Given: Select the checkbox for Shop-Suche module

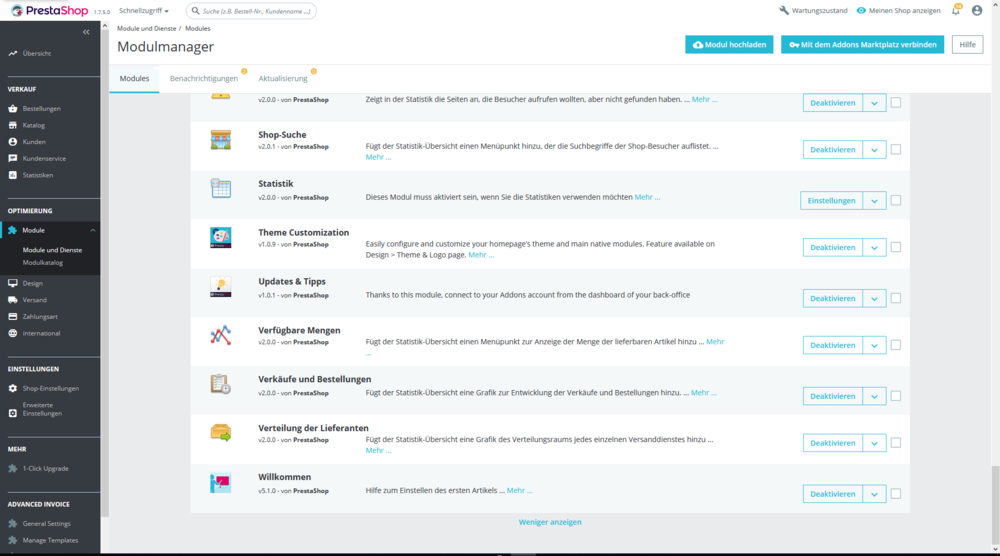Looking at the screenshot, I should pos(896,149).
